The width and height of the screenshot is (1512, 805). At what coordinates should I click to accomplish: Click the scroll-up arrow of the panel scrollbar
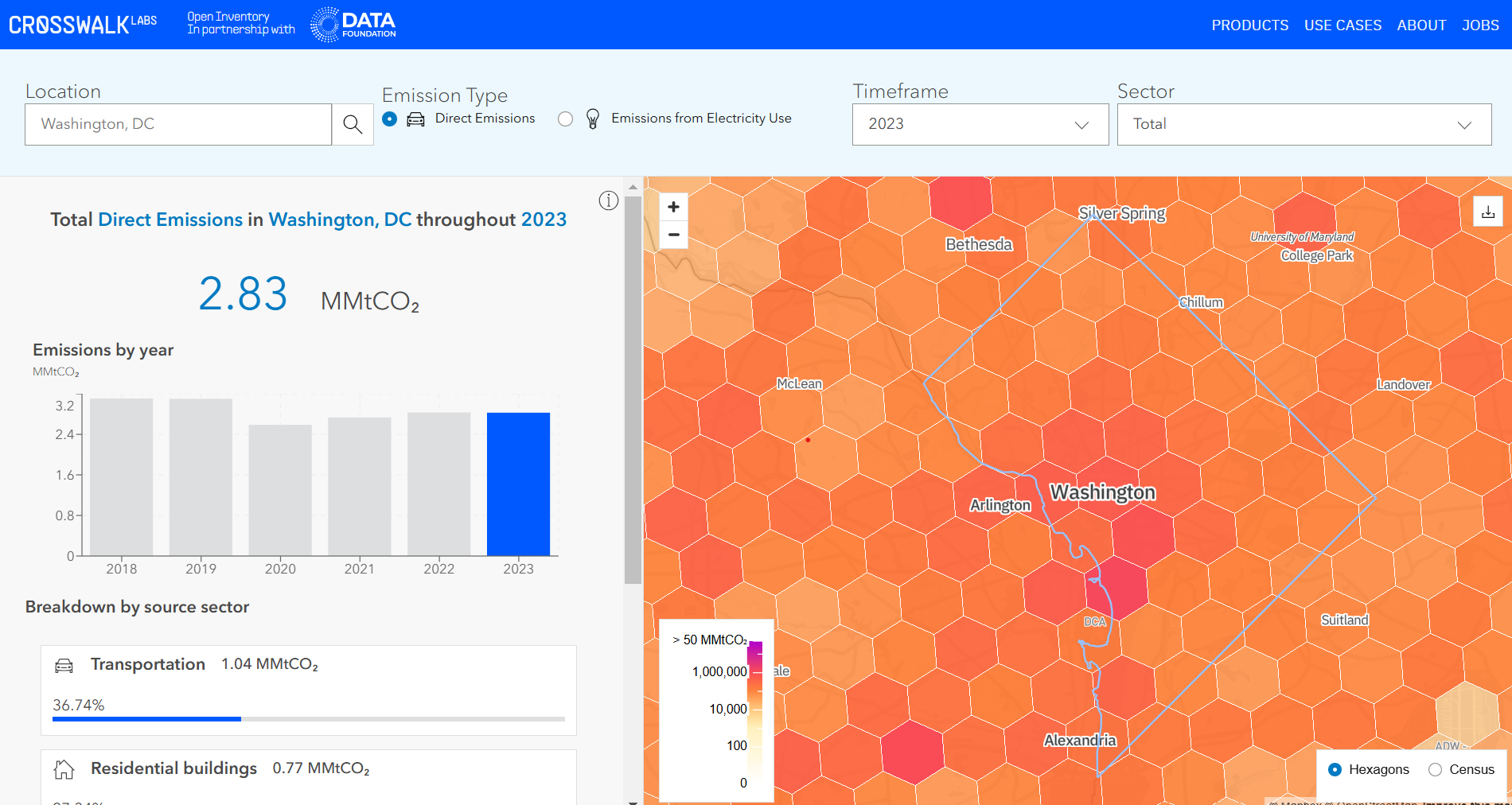(633, 188)
